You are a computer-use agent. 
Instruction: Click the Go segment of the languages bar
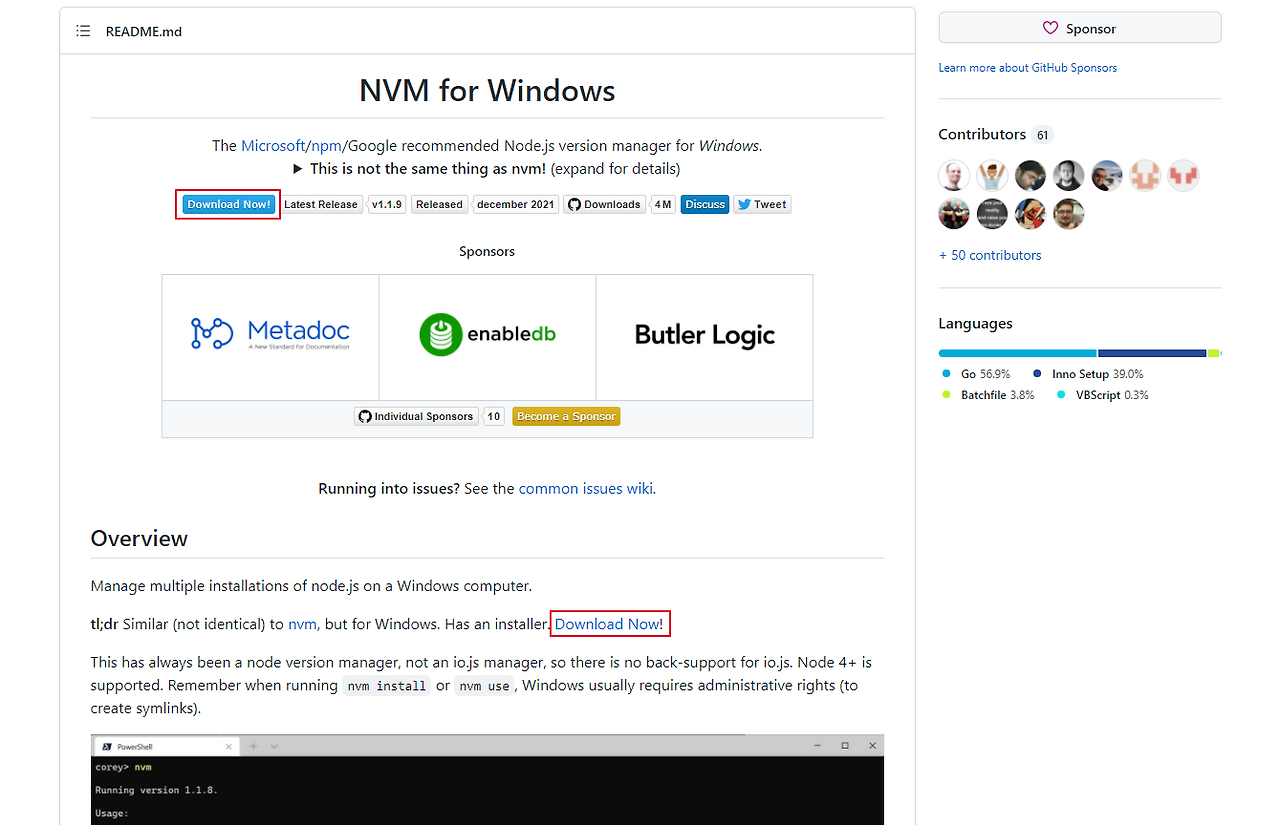point(1017,352)
